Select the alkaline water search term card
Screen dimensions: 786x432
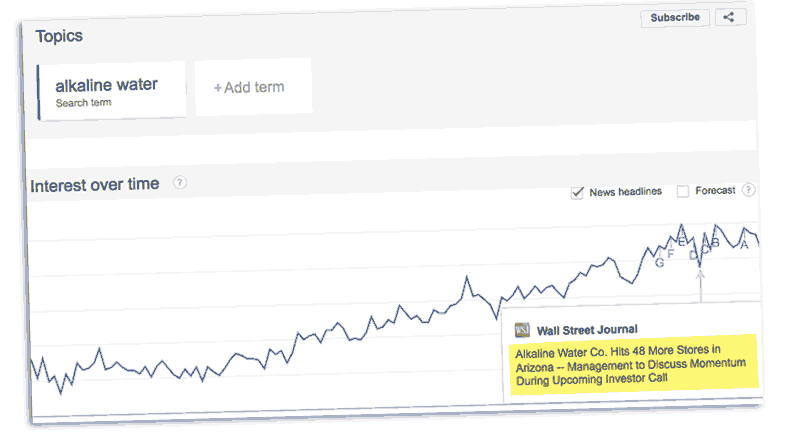[111, 91]
